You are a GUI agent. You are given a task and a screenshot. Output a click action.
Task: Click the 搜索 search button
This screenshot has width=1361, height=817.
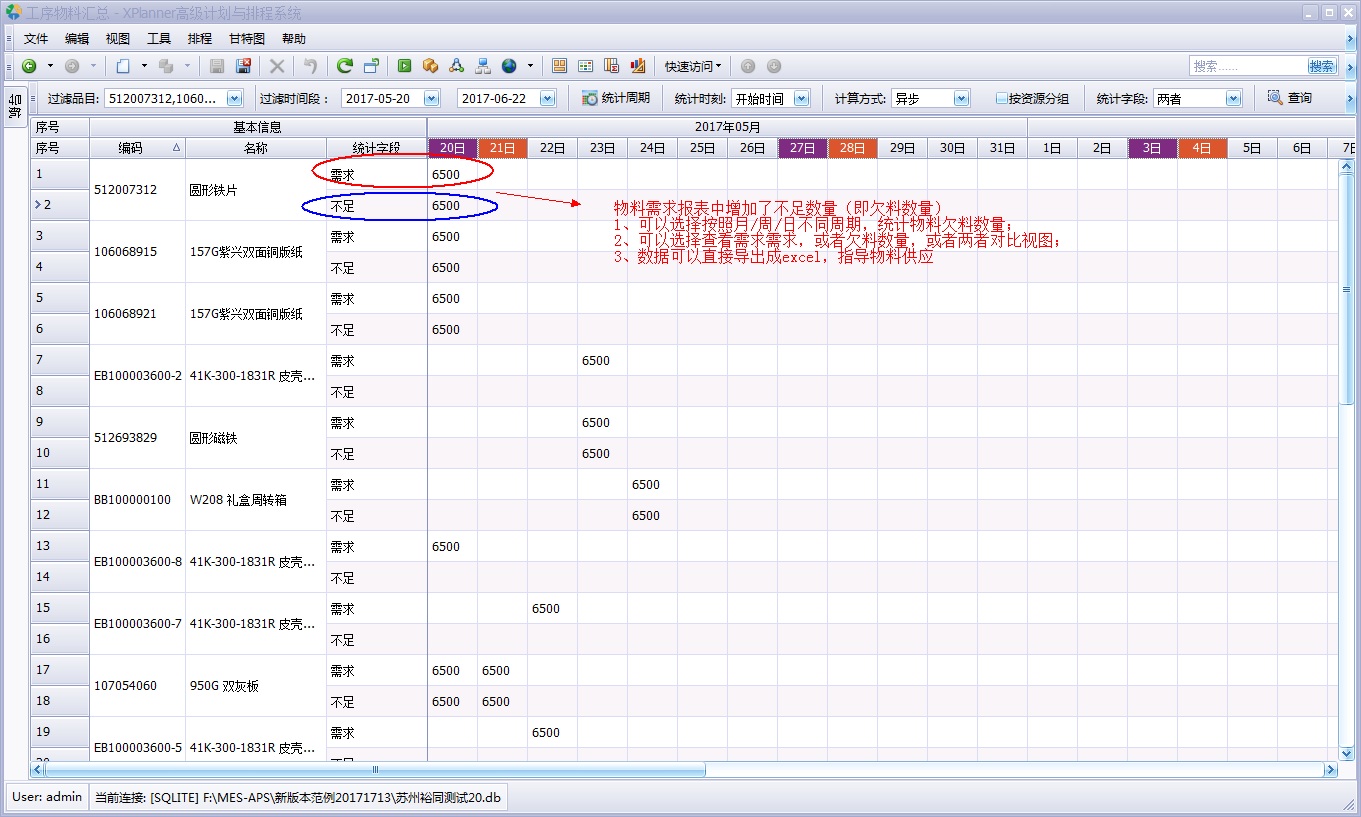(1321, 66)
